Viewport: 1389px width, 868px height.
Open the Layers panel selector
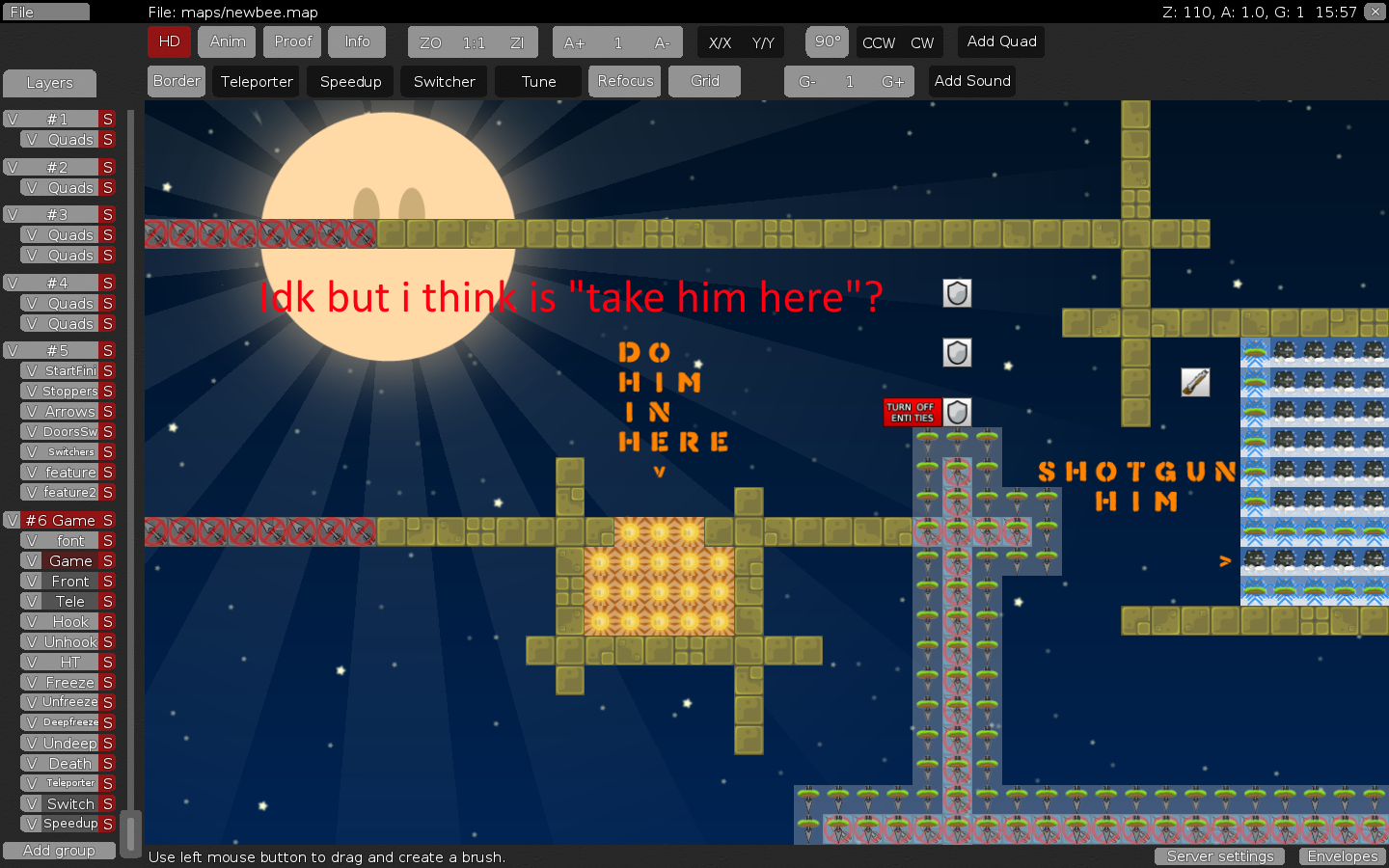click(49, 83)
